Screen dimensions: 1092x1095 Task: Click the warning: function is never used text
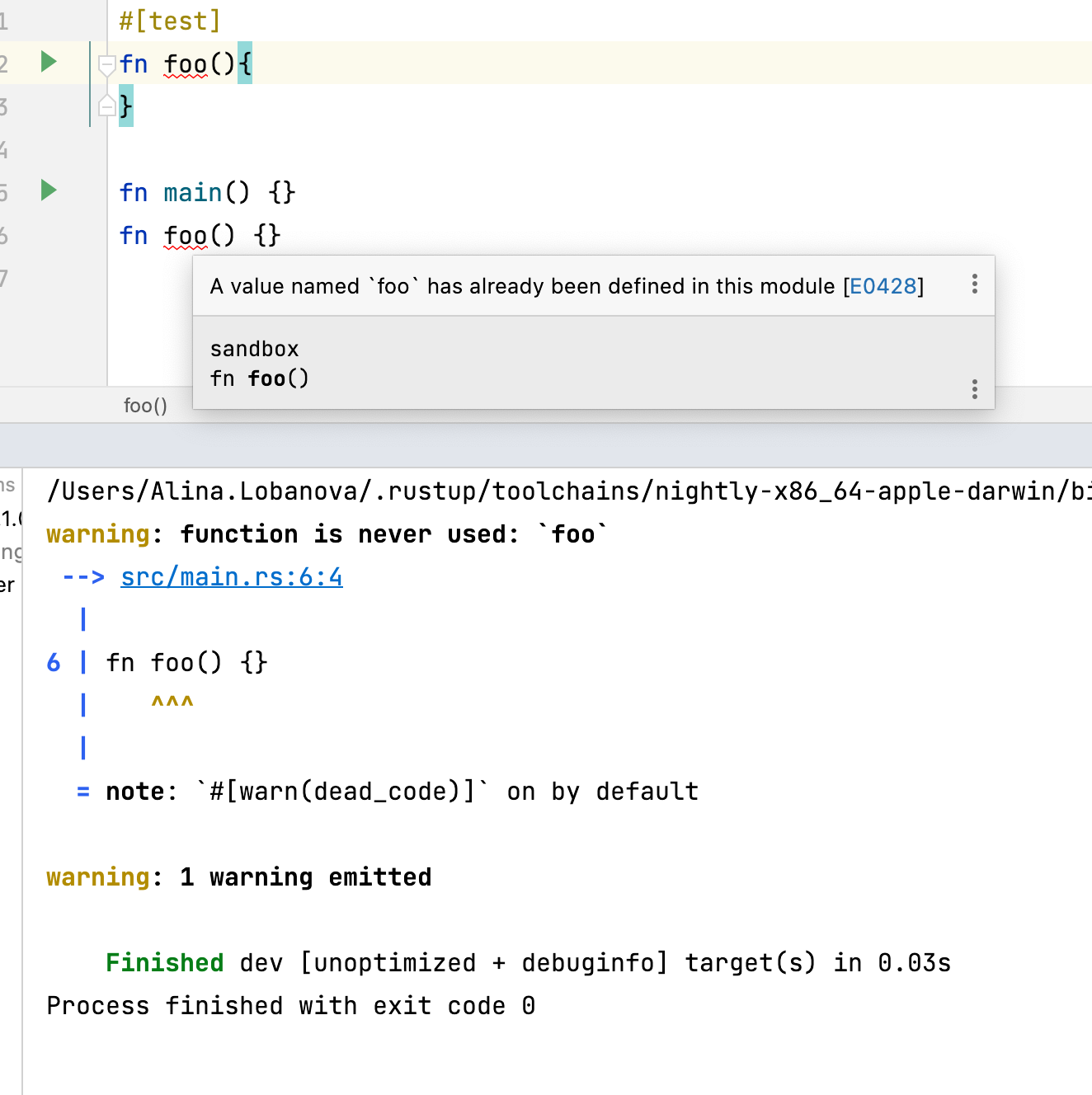click(x=326, y=533)
